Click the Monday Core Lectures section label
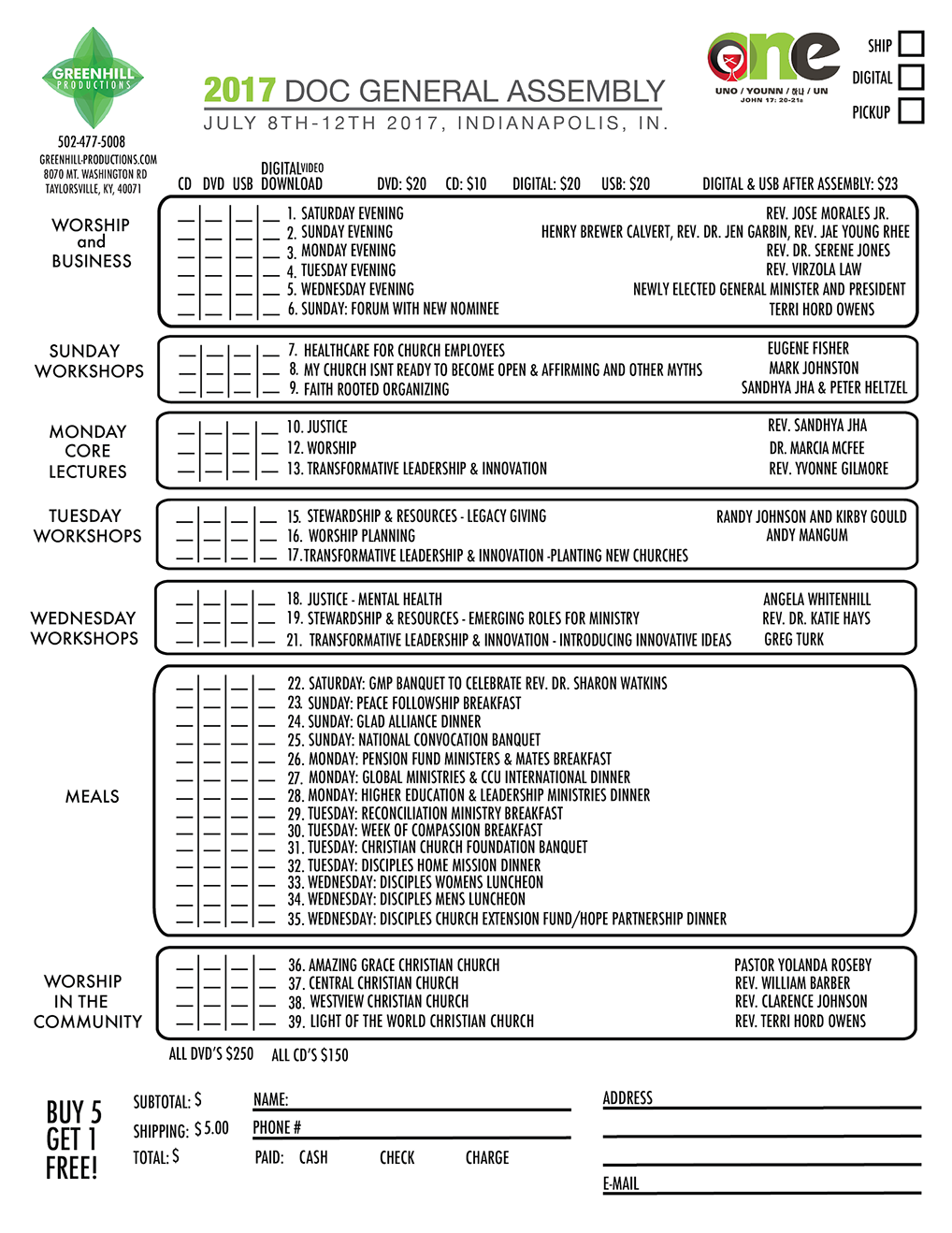The height and width of the screenshot is (1233, 952). [x=88, y=451]
